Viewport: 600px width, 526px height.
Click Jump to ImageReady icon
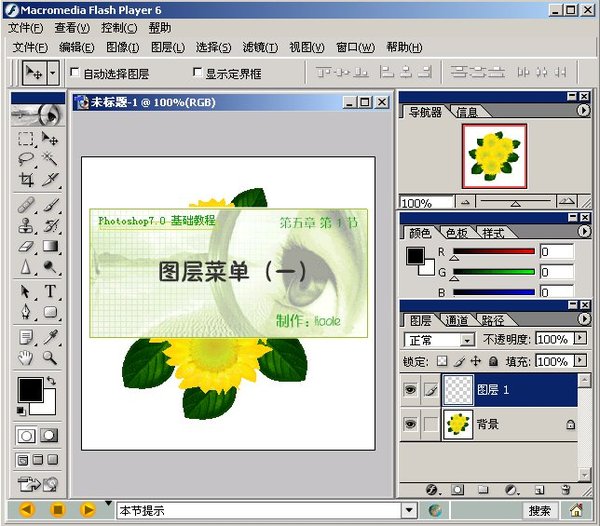38,484
